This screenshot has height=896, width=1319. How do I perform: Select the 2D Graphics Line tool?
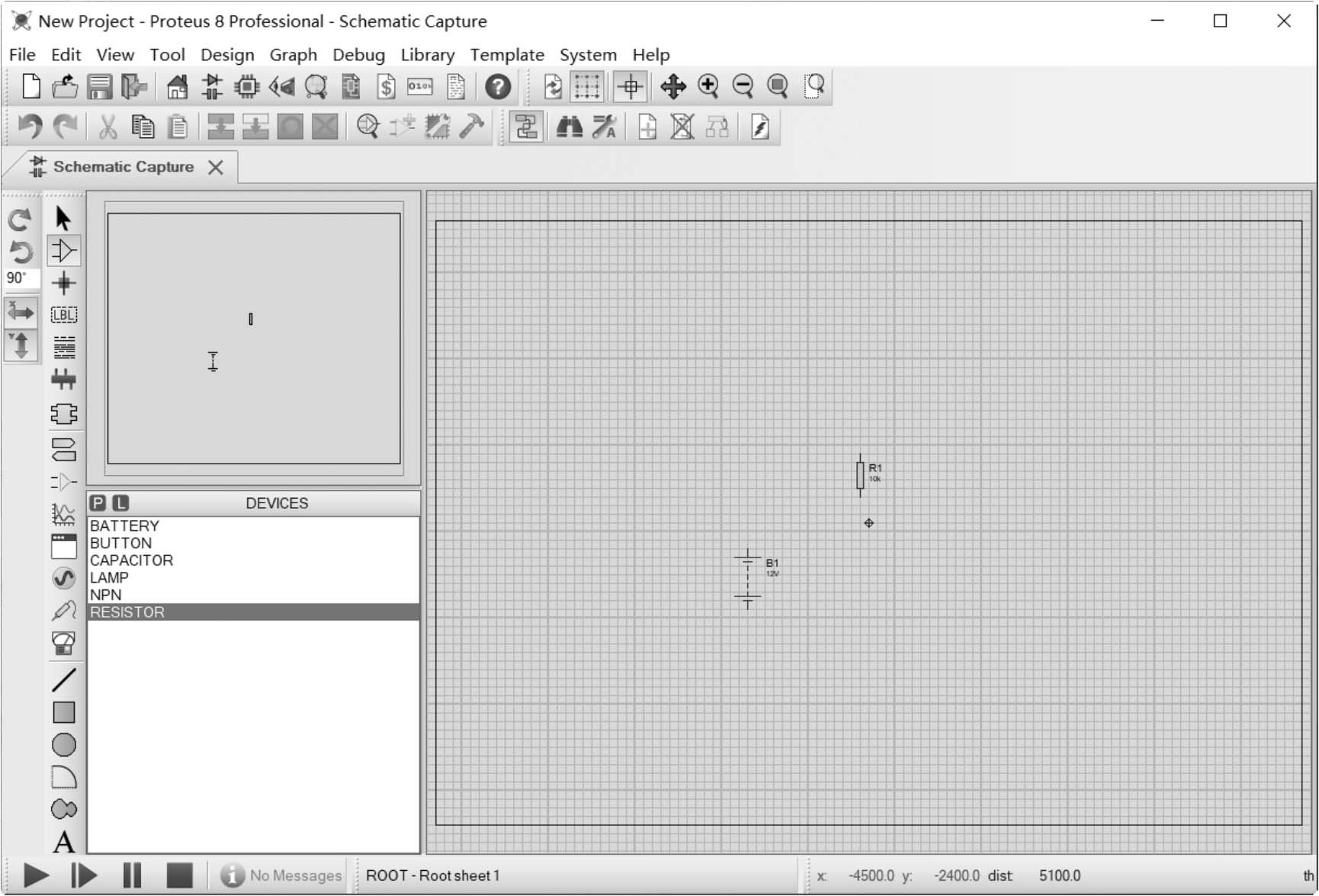(x=63, y=679)
